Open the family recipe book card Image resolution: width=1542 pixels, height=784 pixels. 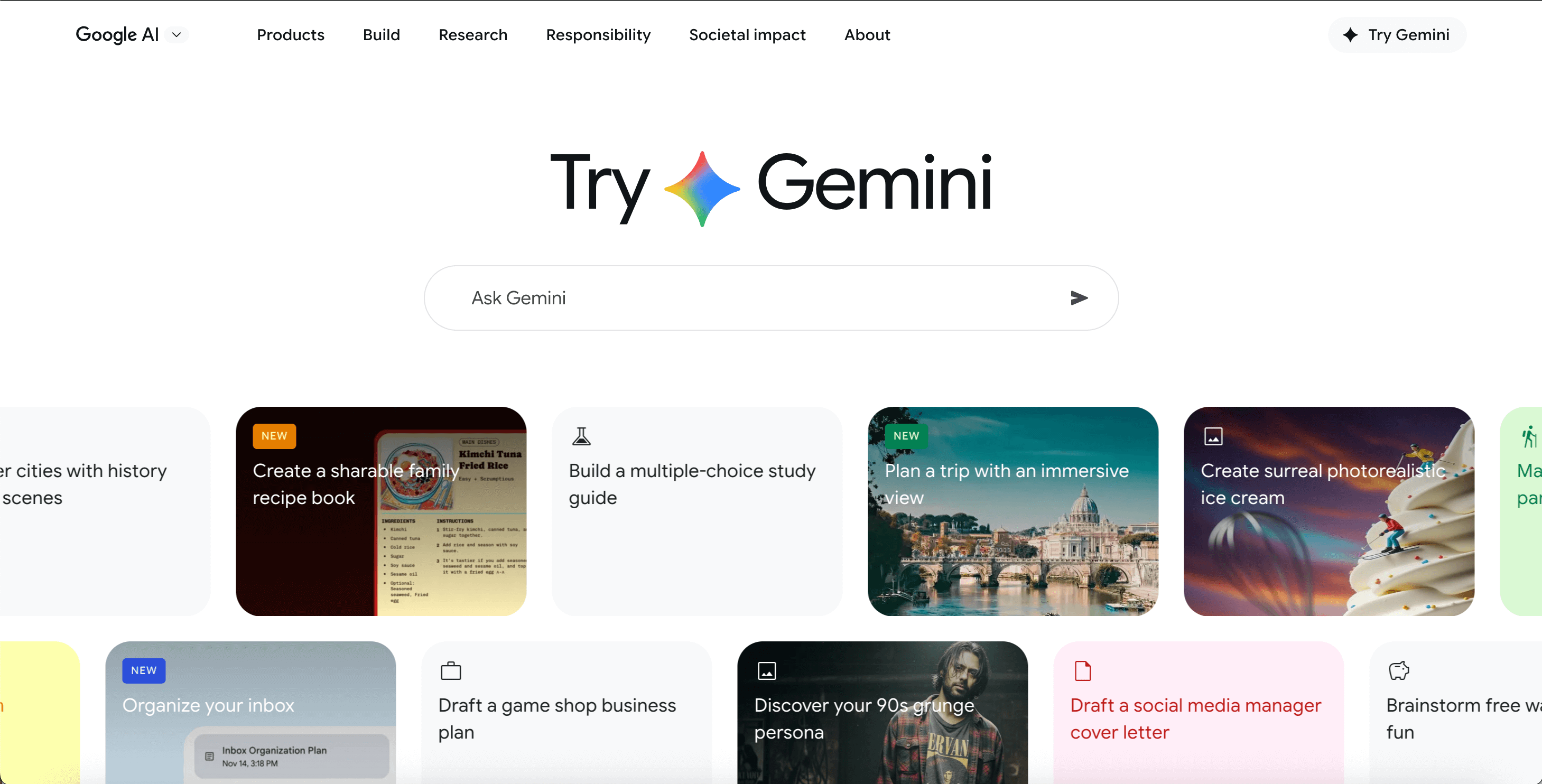point(380,511)
